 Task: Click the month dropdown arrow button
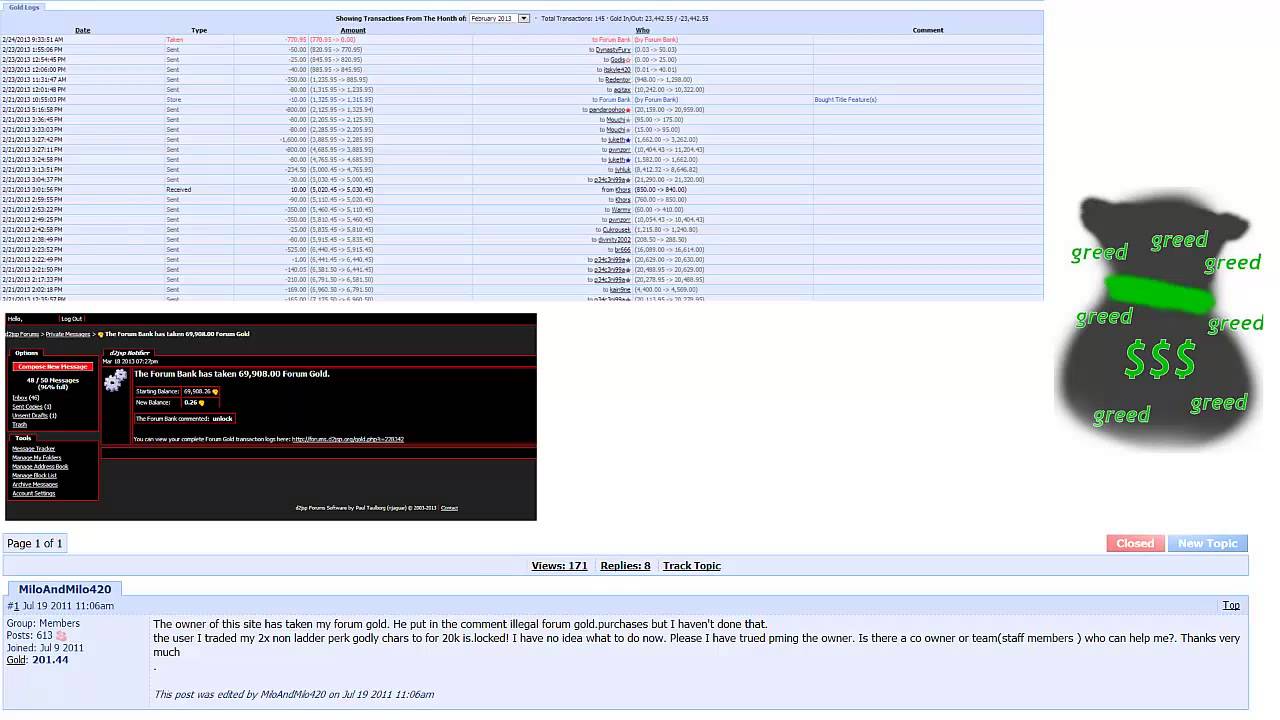point(524,18)
